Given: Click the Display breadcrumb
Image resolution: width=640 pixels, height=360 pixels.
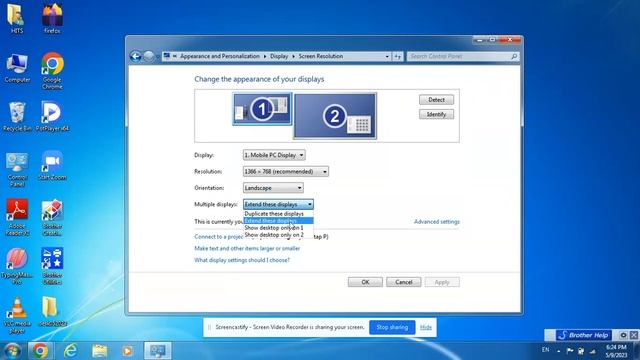Looking at the screenshot, I should [279, 56].
